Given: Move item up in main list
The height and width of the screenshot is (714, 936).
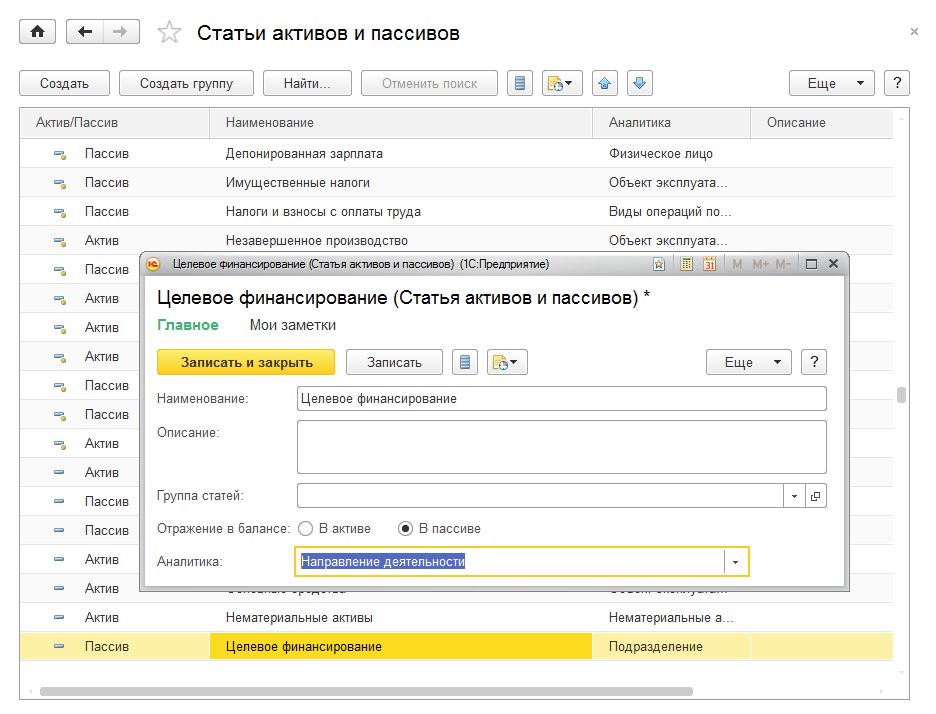Looking at the screenshot, I should [605, 83].
